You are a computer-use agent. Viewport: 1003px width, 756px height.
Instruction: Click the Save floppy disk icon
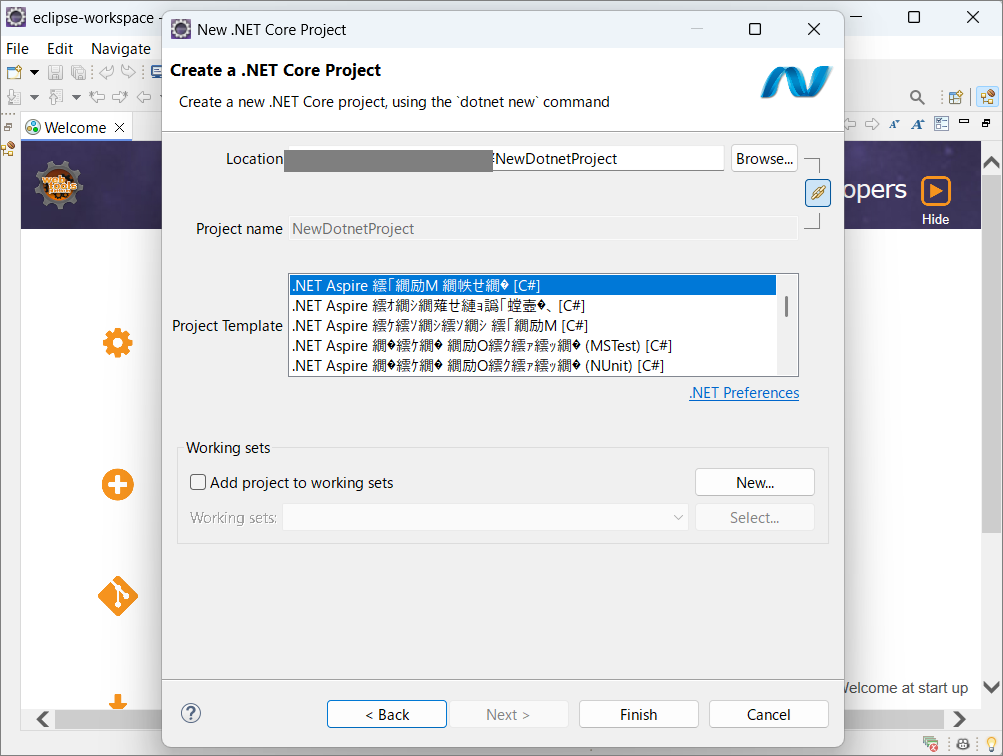(x=56, y=72)
